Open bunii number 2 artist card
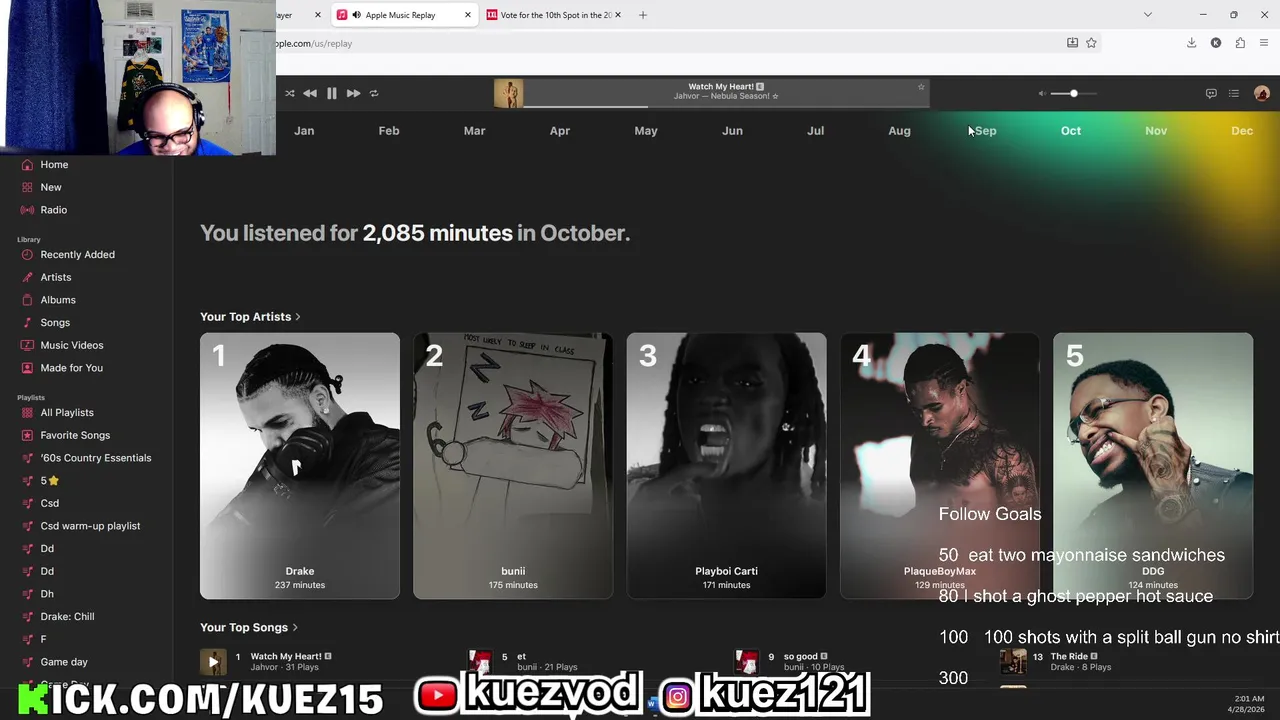This screenshot has height=720, width=1280. pos(513,466)
